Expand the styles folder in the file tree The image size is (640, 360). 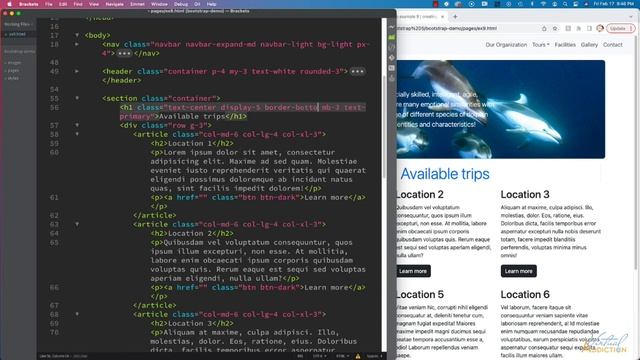coord(13,78)
